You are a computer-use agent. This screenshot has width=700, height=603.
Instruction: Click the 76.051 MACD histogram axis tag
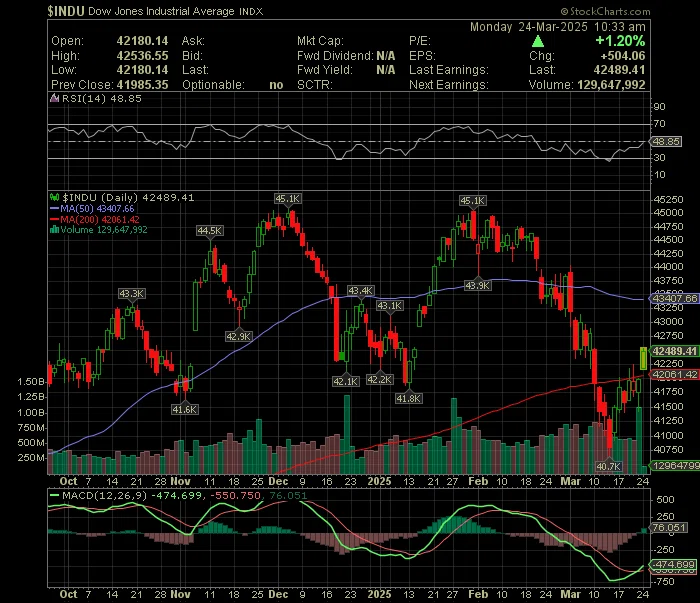coord(669,528)
